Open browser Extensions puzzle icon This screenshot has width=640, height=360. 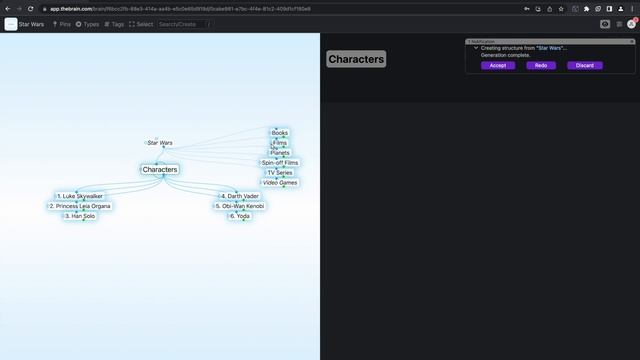pos(587,9)
